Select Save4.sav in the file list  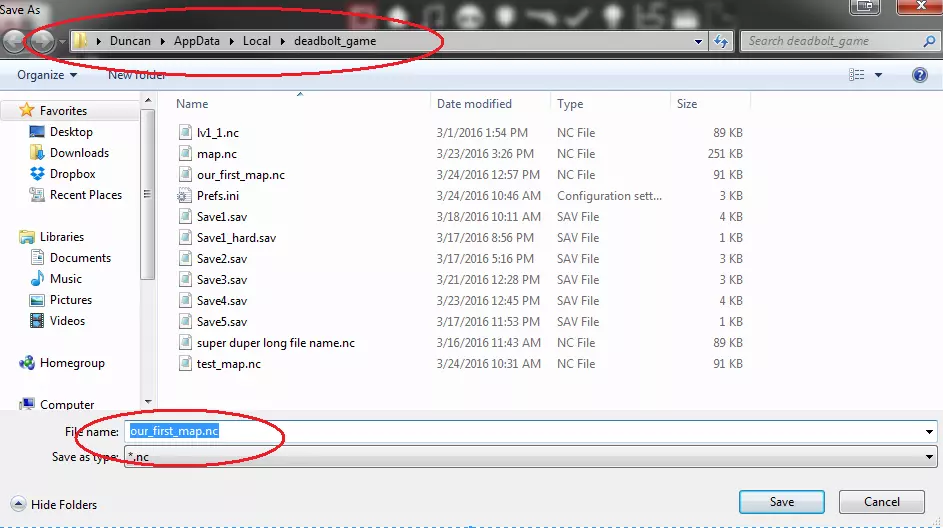(x=222, y=301)
